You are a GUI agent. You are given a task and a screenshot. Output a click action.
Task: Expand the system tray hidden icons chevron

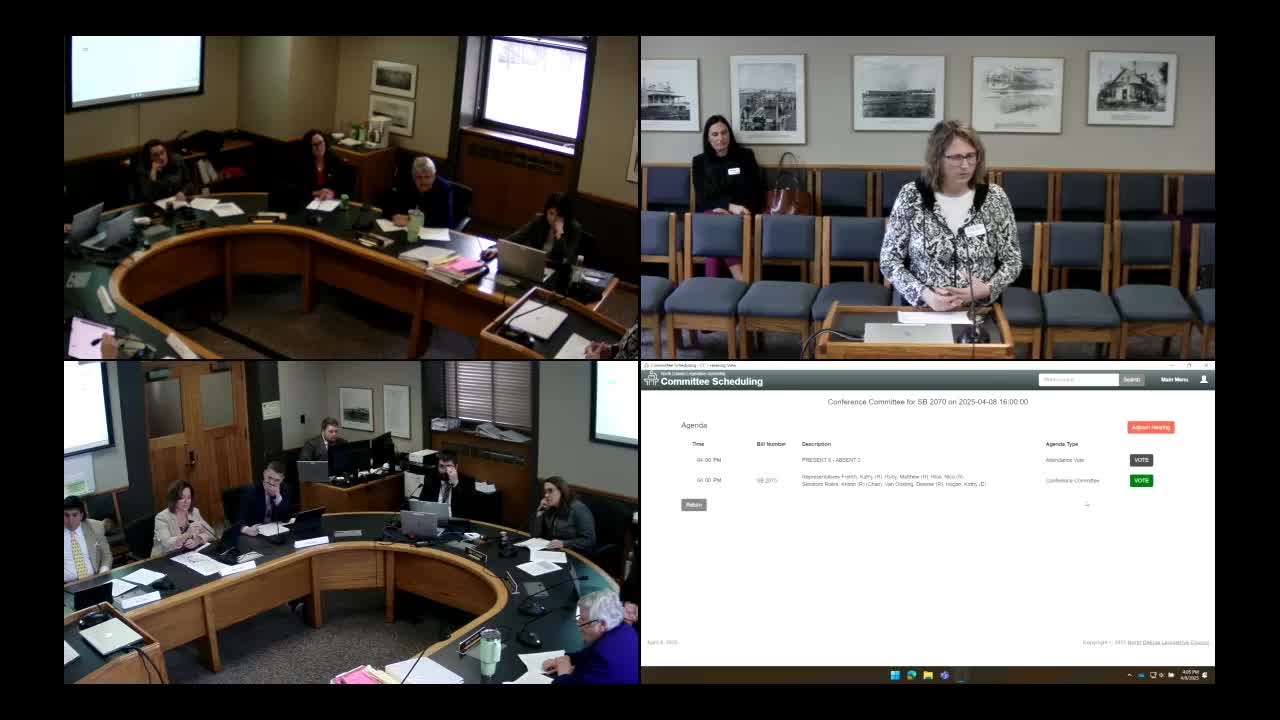click(1130, 675)
